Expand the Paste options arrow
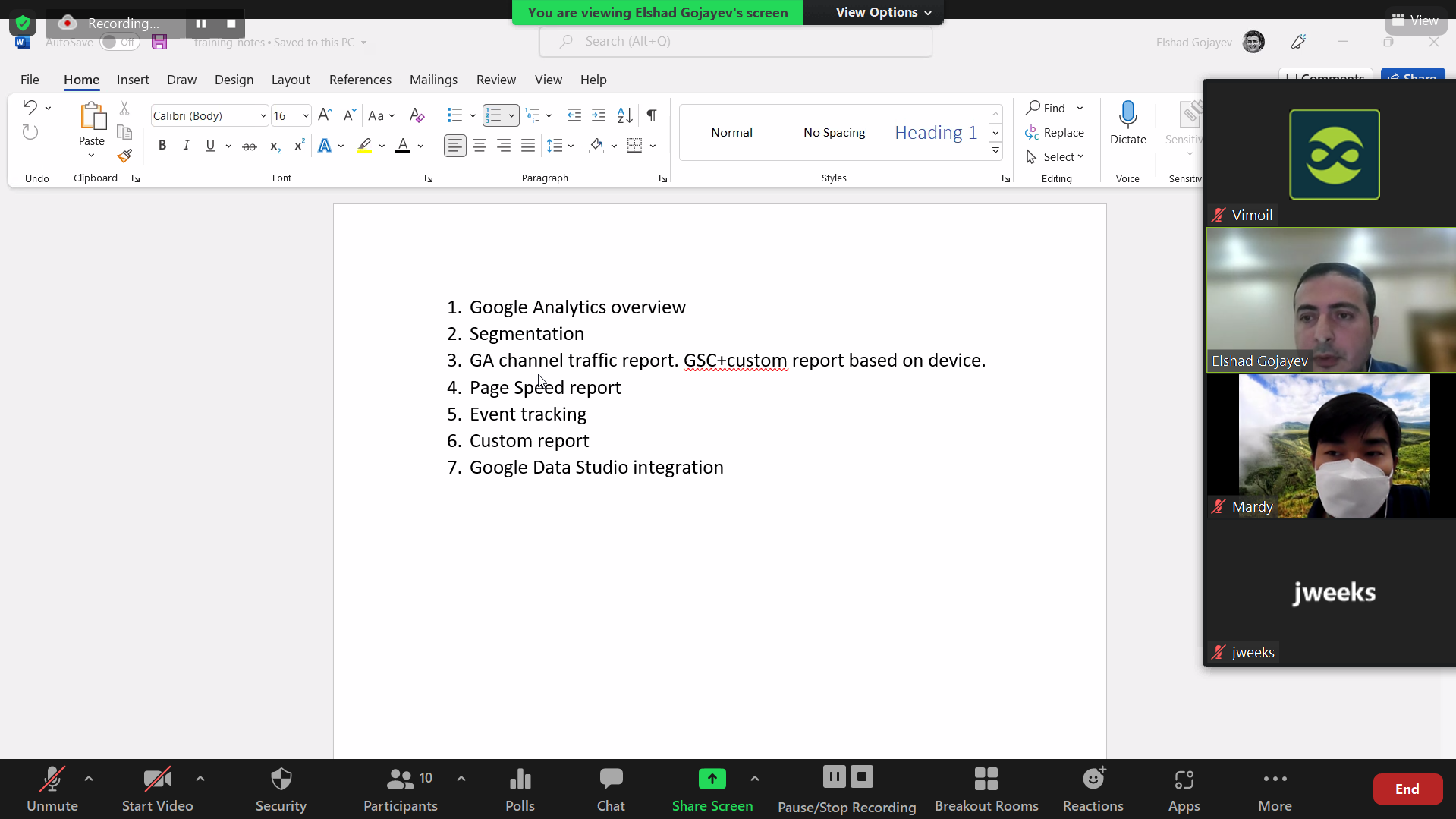Viewport: 1456px width, 819px height. pos(92,156)
